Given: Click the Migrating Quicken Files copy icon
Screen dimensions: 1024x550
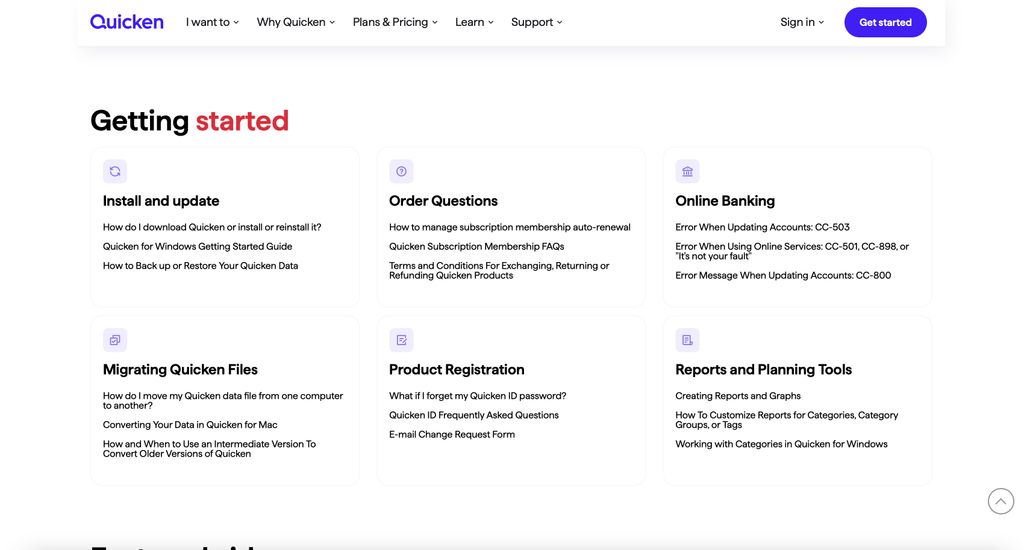Looking at the screenshot, I should 115,340.
